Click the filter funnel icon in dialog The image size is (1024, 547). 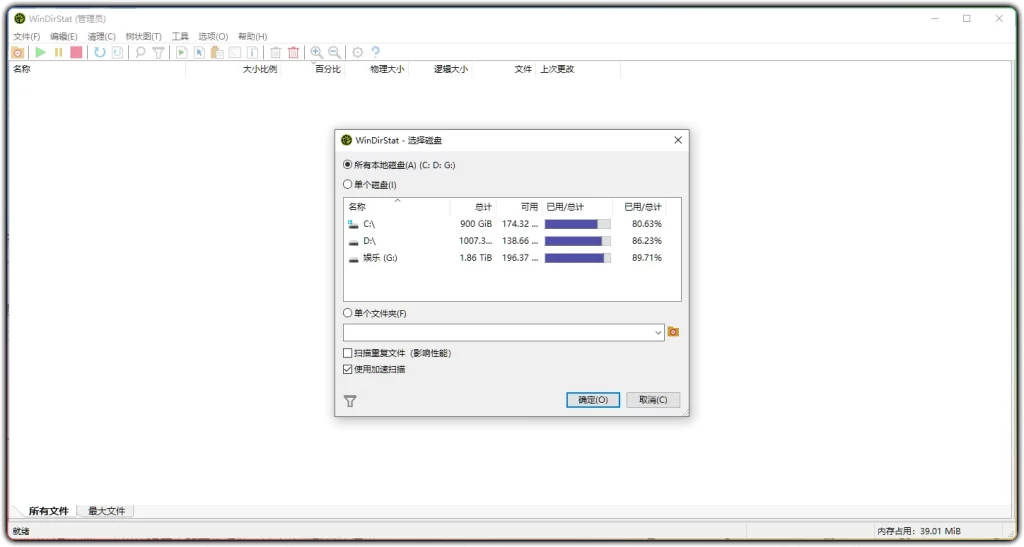[351, 401]
